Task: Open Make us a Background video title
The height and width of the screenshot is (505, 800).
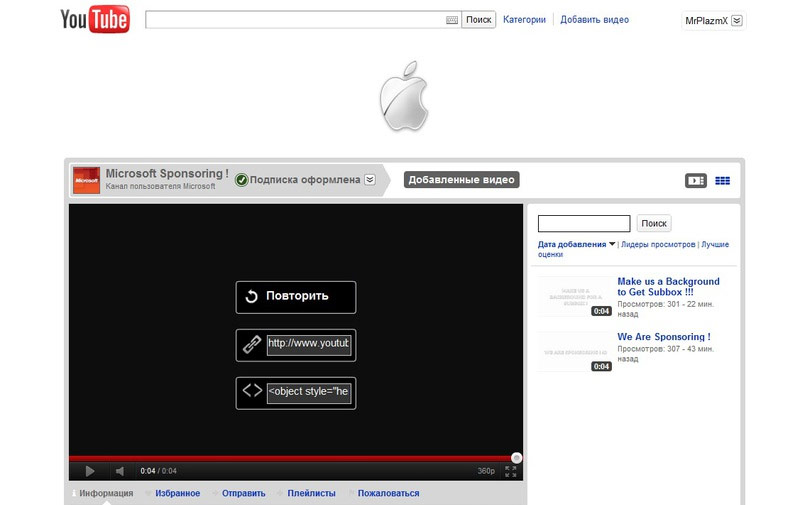Action: 668,287
